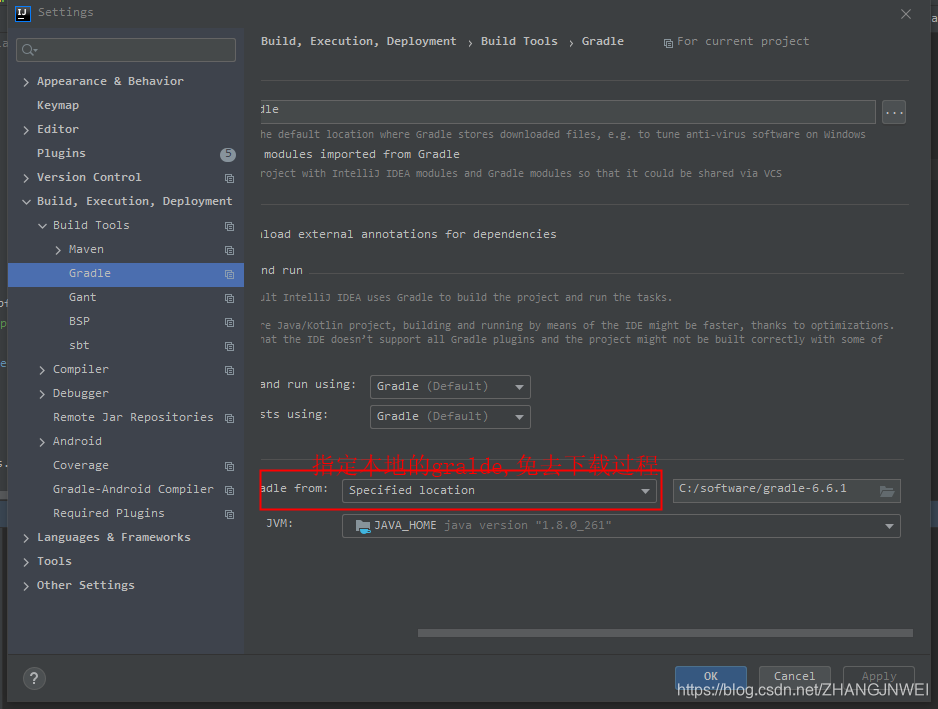Click the C:/software/gradle-6.6.1 path field
The width and height of the screenshot is (938, 709).
(x=787, y=491)
